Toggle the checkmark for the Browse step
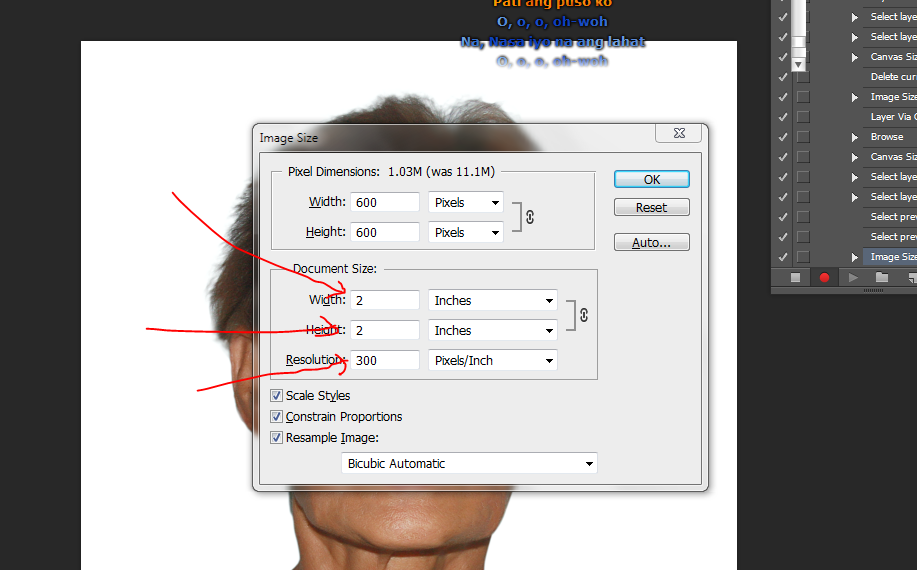This screenshot has width=917, height=570. pos(783,137)
